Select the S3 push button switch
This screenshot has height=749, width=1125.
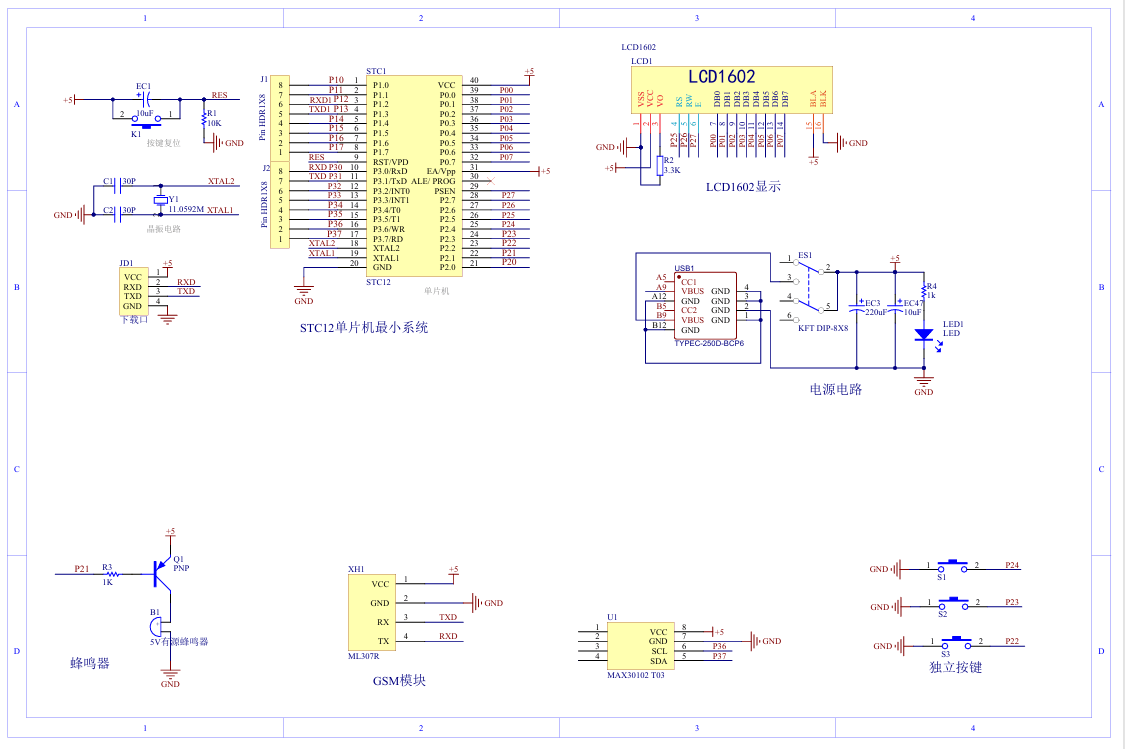click(956, 643)
